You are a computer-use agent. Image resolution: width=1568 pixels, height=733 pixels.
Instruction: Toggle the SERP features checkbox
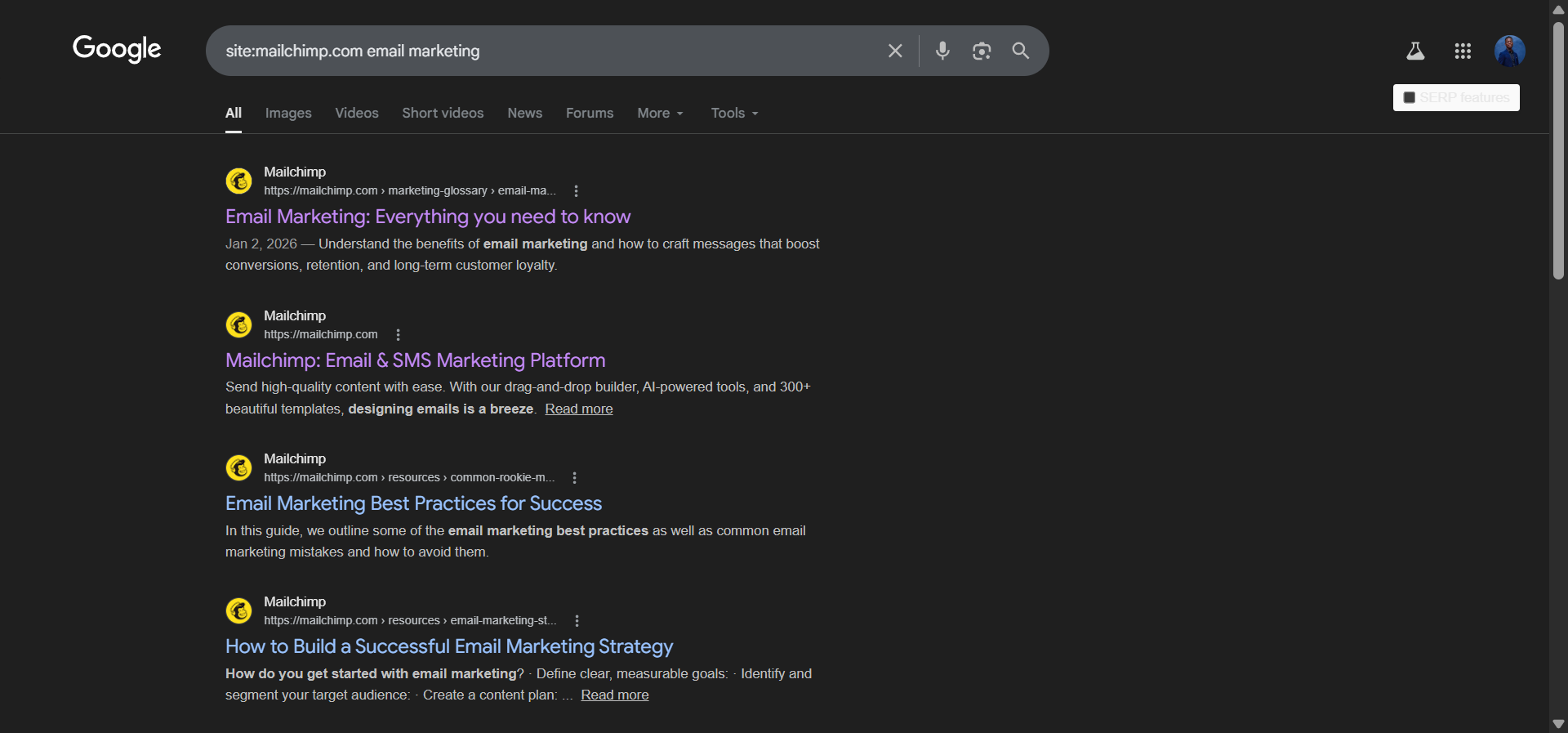pyautogui.click(x=1409, y=97)
